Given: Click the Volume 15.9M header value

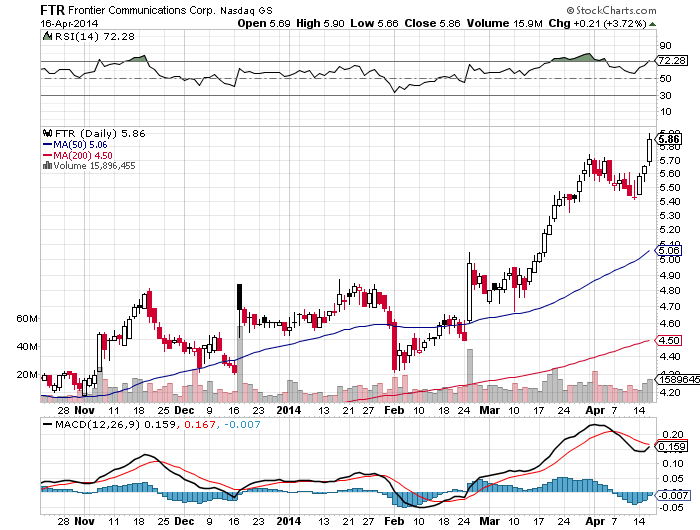Looking at the screenshot, I should point(504,23).
